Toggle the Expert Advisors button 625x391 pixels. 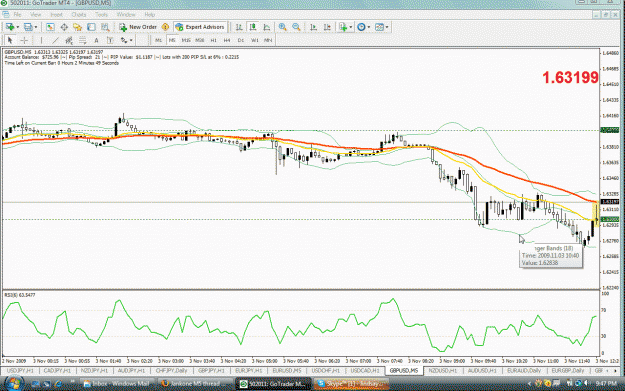200,27
